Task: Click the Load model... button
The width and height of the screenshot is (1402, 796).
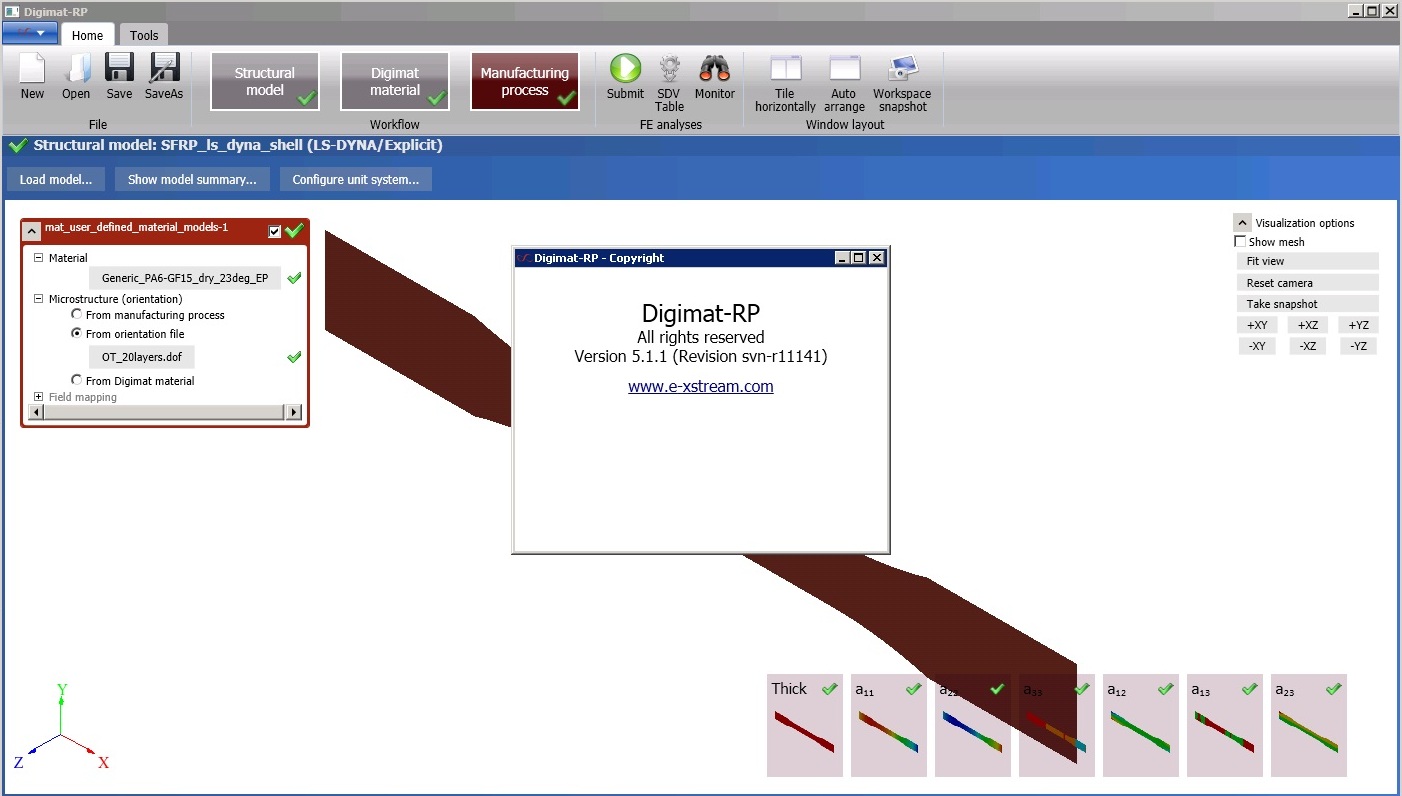Action: [x=56, y=180]
